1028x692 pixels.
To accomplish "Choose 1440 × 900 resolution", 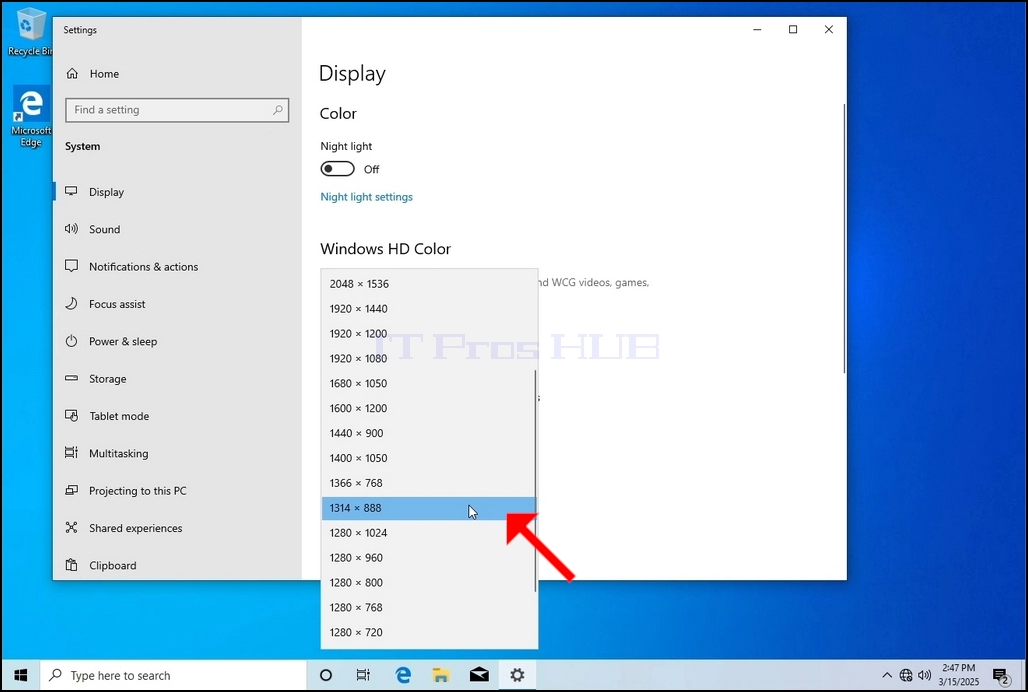I will (429, 433).
